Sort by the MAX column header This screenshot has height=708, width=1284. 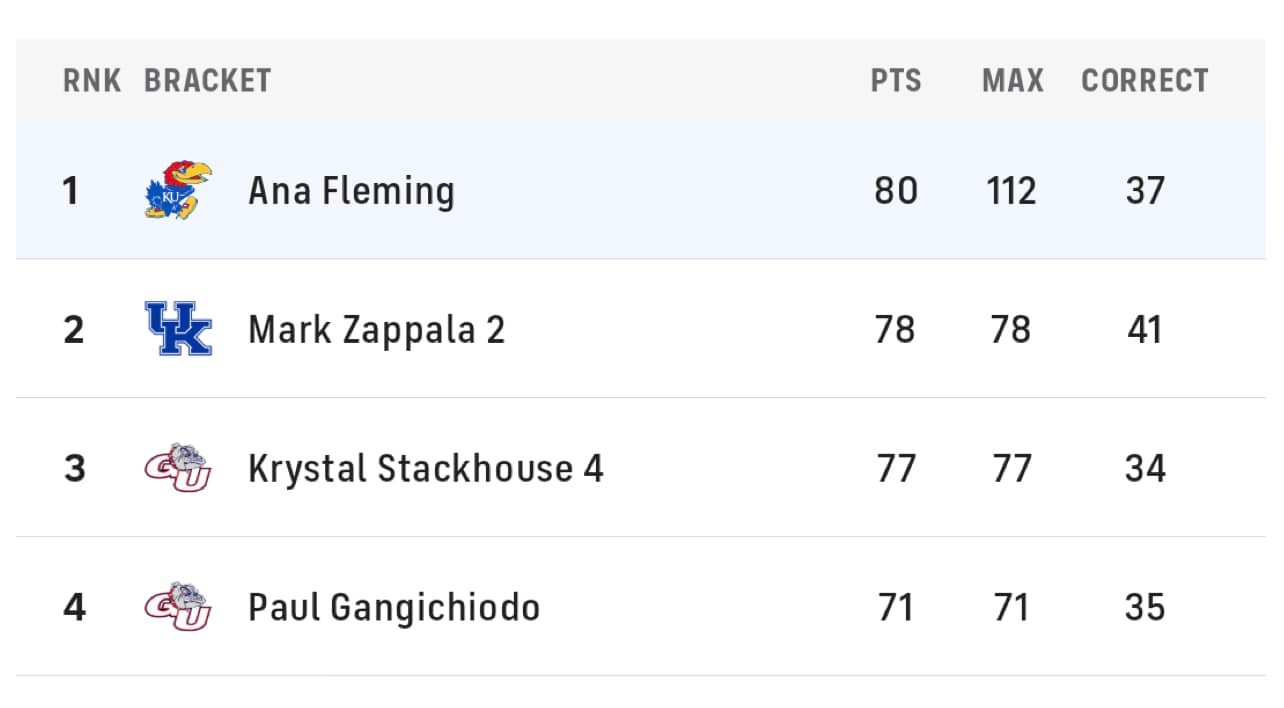tap(1012, 81)
